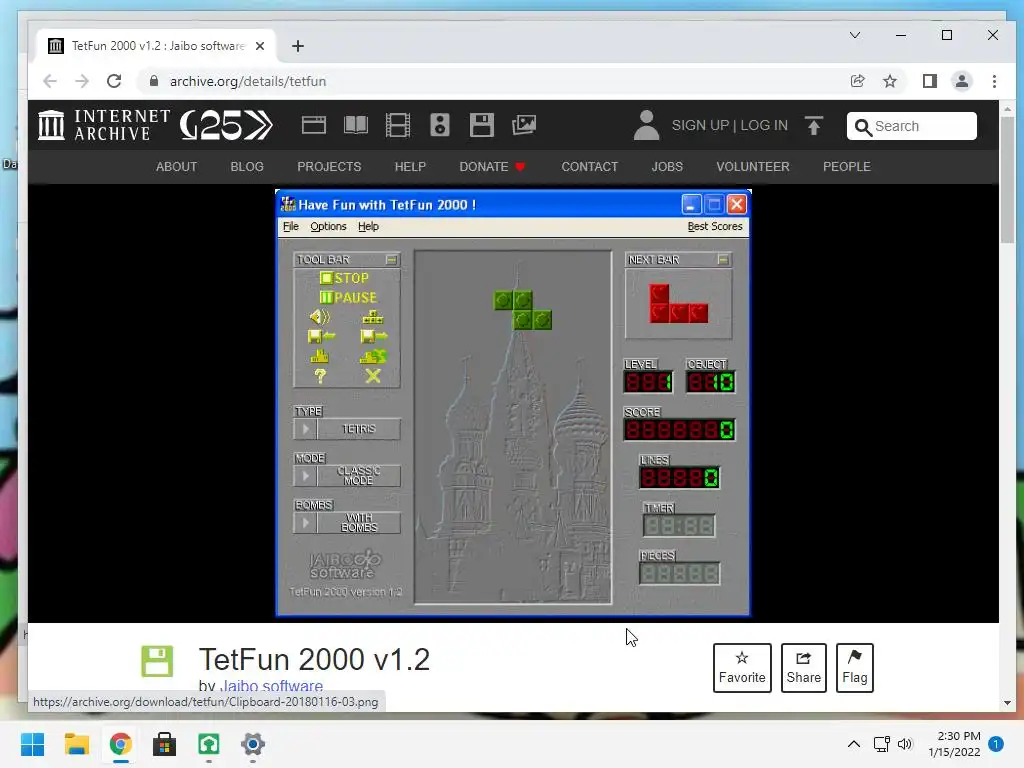Show hidden system tray icons
Image resolution: width=1024 pixels, height=768 pixels.
(854, 744)
